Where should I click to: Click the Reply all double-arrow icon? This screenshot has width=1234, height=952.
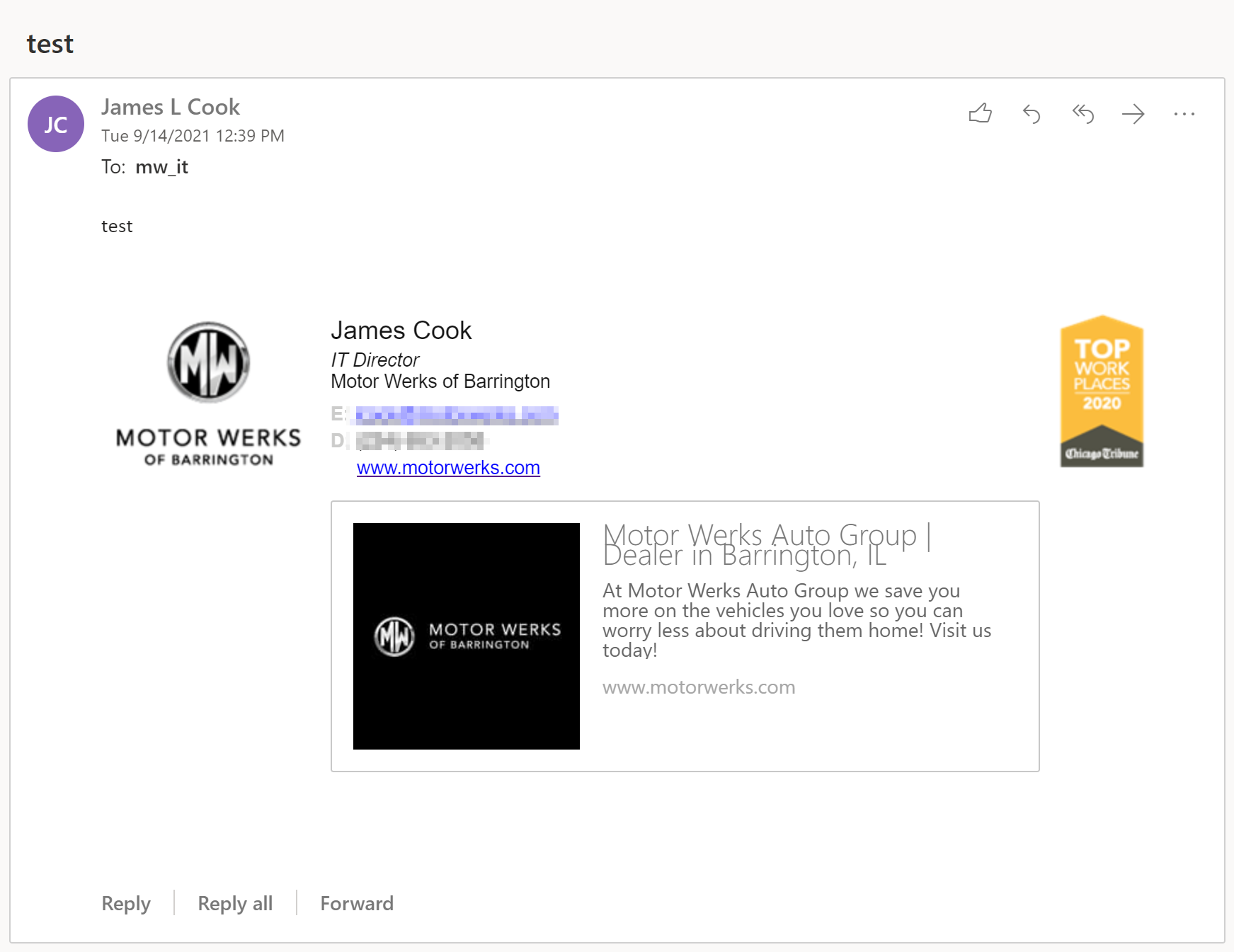click(x=1082, y=113)
